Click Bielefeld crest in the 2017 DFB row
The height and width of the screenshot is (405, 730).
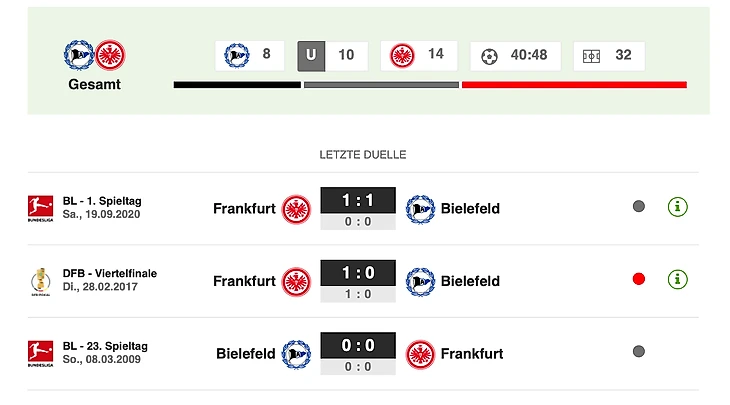(x=420, y=281)
